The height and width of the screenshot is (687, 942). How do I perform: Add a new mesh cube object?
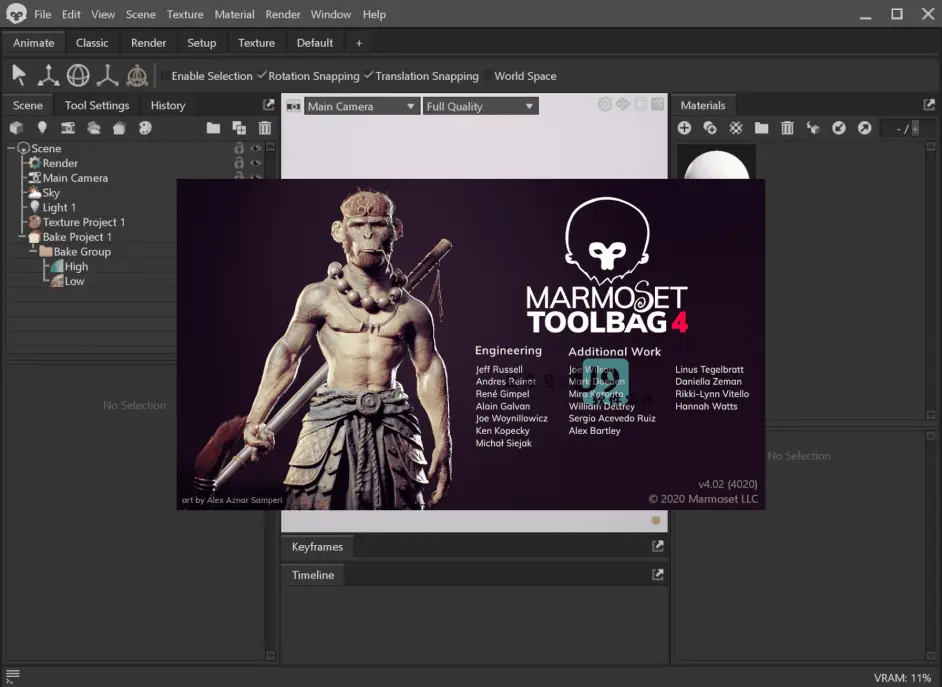(x=16, y=127)
